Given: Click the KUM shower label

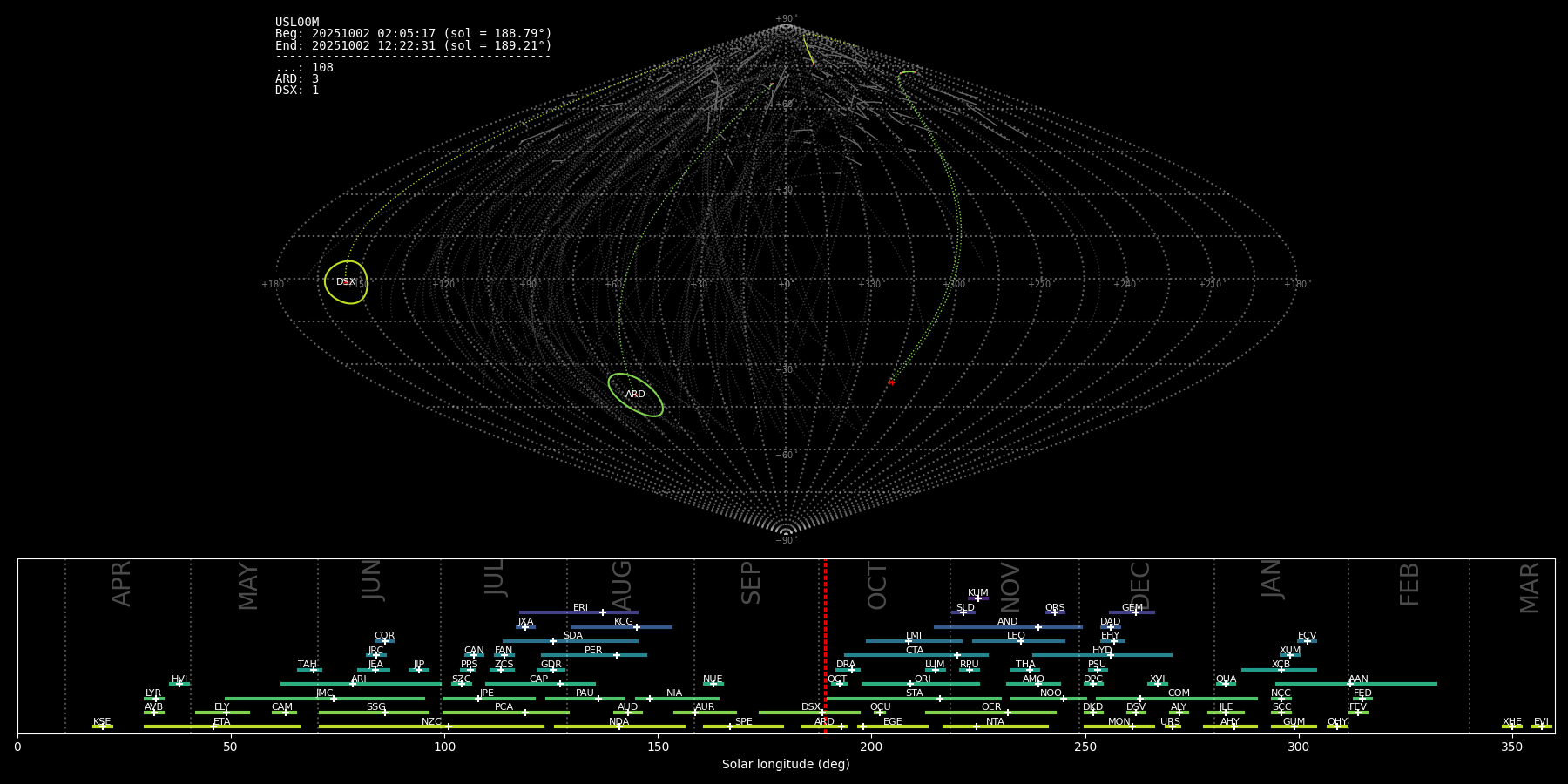Looking at the screenshot, I should [977, 593].
